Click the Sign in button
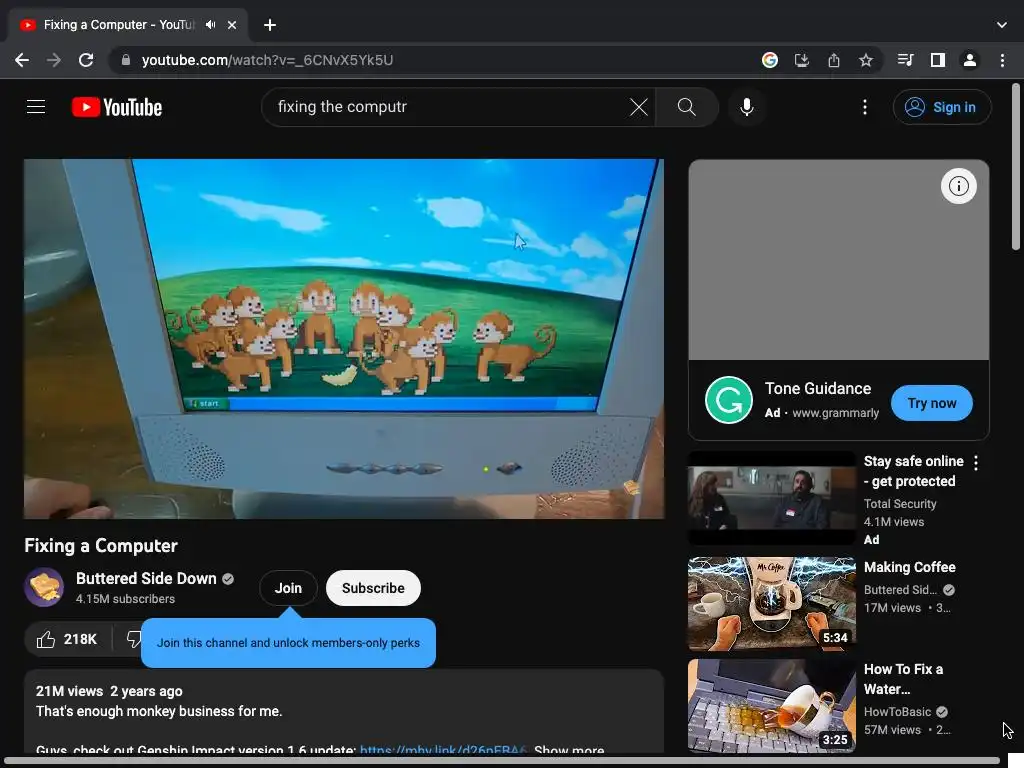 pos(942,107)
